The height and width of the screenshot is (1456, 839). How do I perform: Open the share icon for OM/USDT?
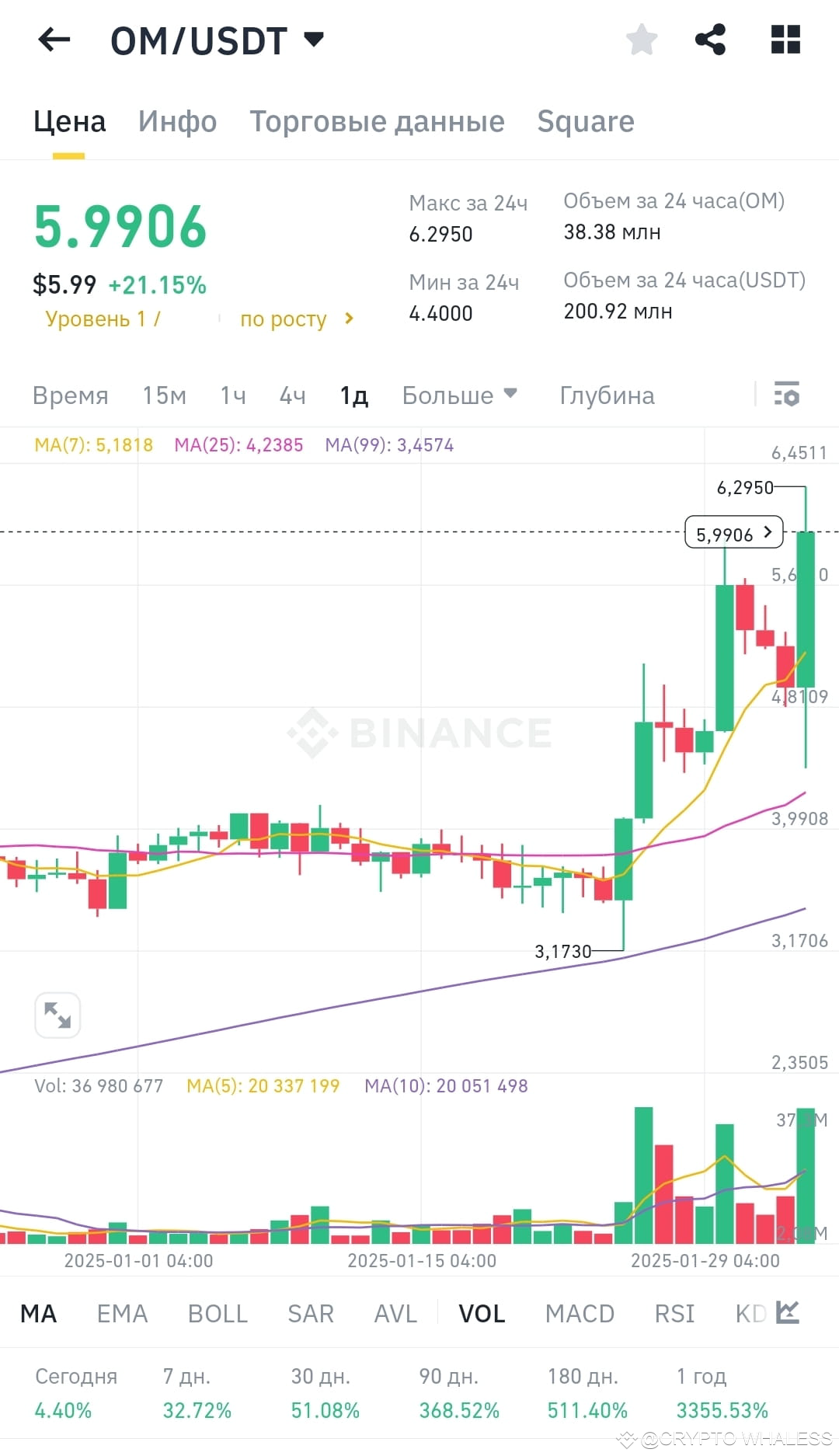click(x=709, y=39)
